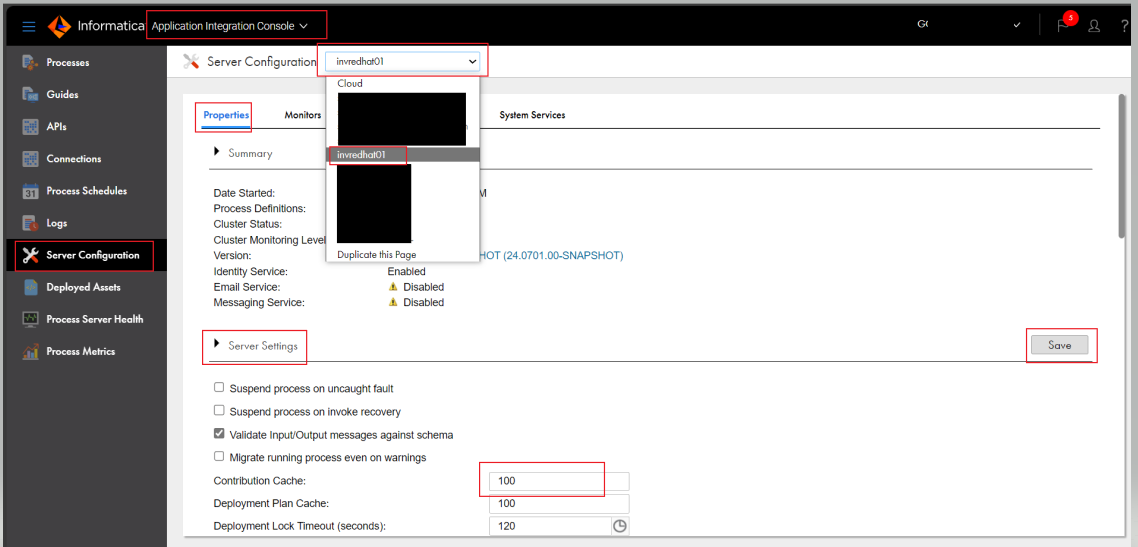Click the Identity Service 'Enabled' value
This screenshot has width=1138, height=547.
pyautogui.click(x=406, y=271)
